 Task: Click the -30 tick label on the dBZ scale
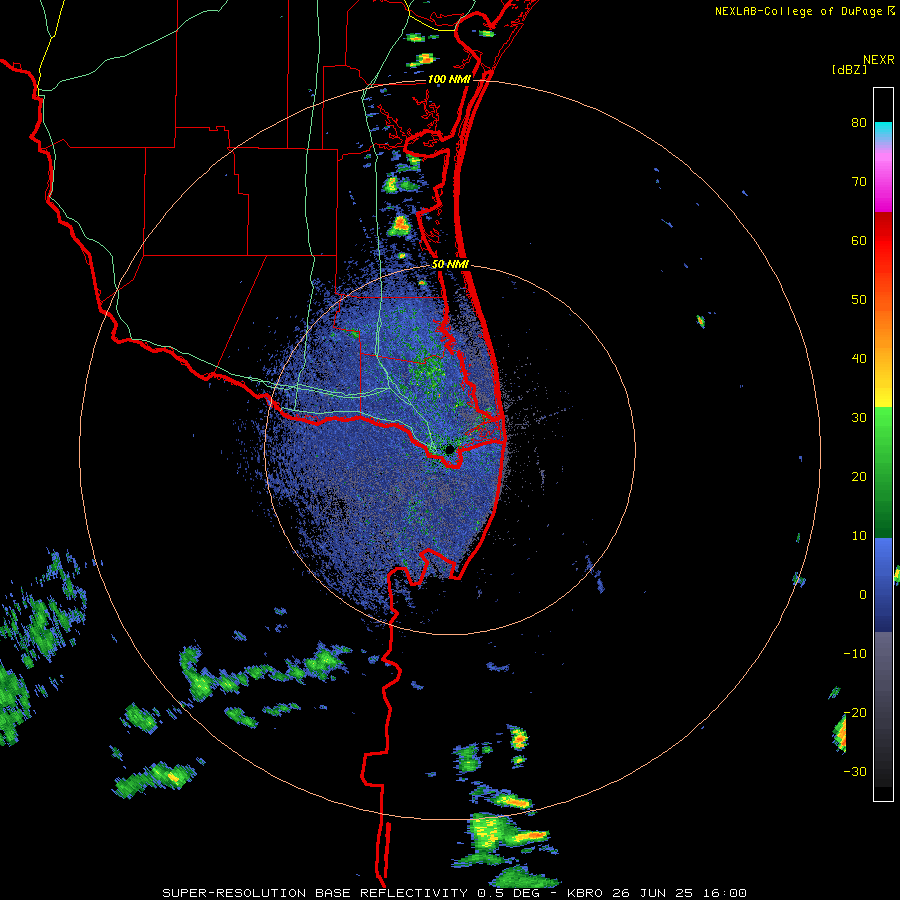[x=855, y=771]
